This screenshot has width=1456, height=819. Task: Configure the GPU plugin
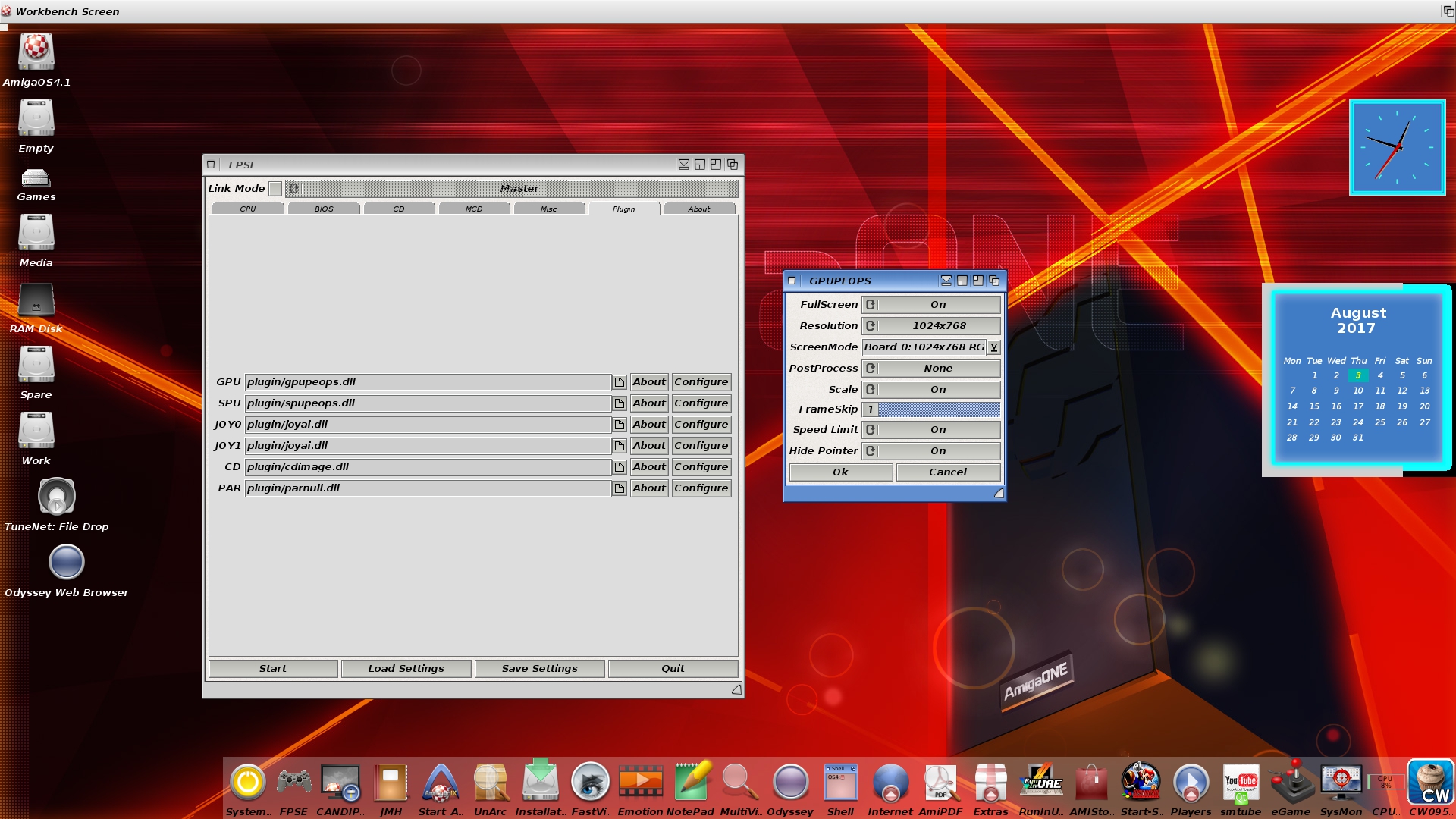[701, 382]
